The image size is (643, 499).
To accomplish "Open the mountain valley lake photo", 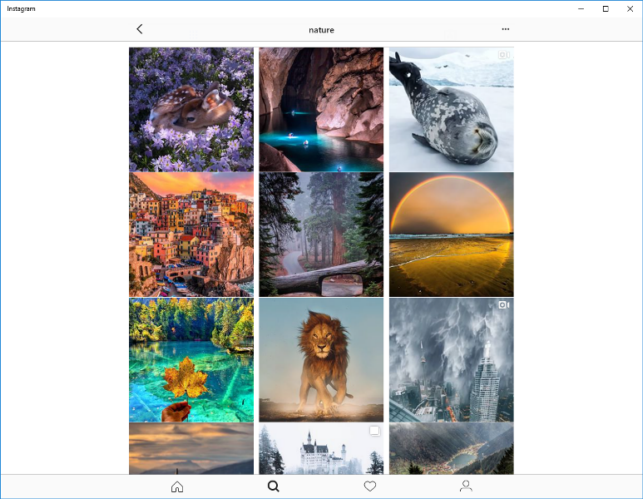I will point(451,449).
